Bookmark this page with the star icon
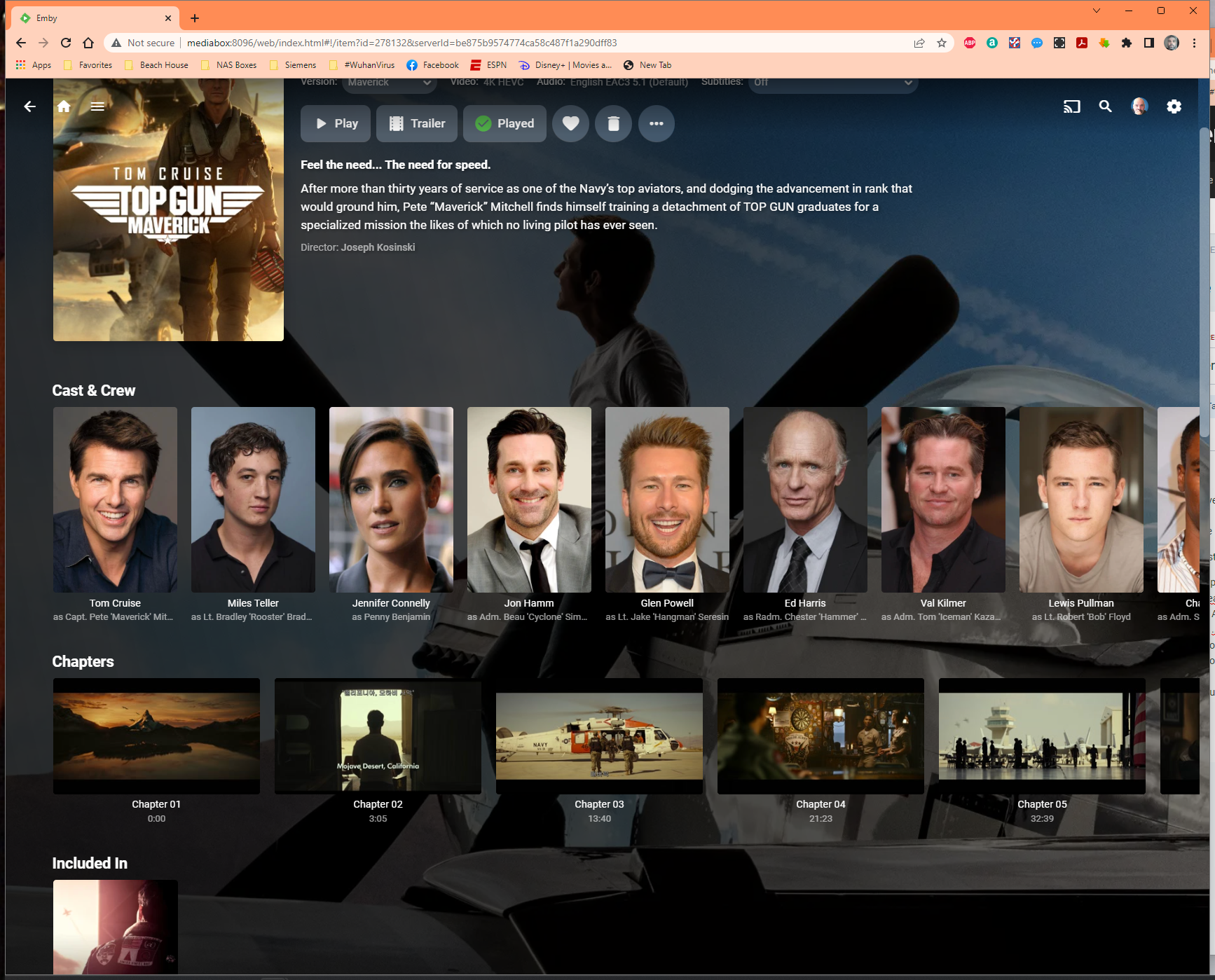This screenshot has height=980, width=1215. point(942,43)
